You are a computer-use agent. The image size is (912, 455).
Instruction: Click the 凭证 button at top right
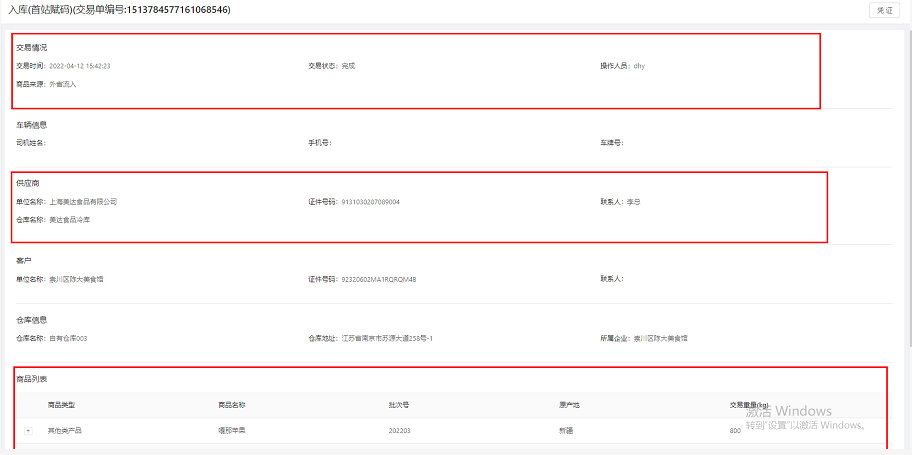click(x=884, y=10)
